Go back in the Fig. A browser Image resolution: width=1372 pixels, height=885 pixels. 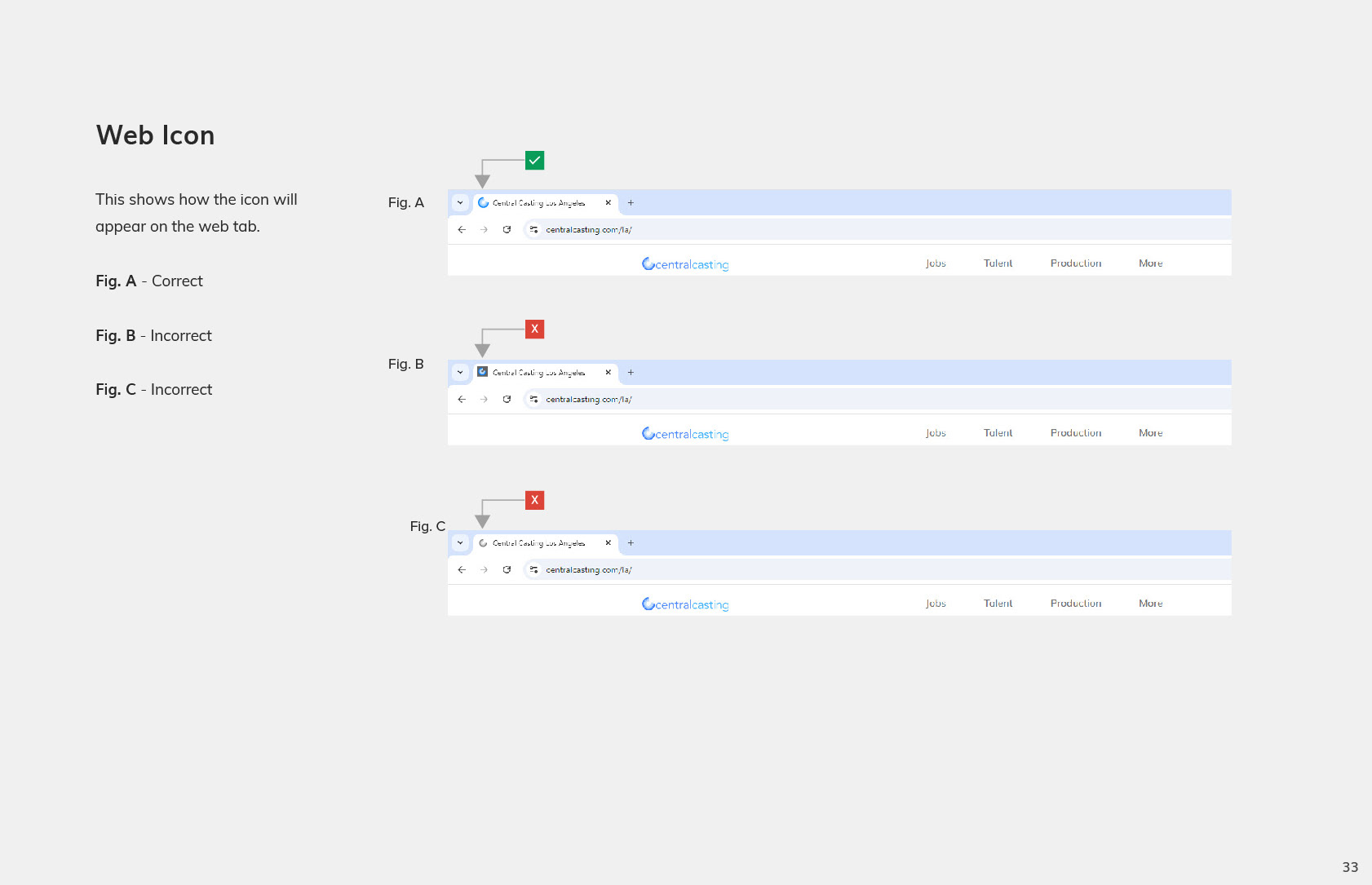[x=462, y=230]
